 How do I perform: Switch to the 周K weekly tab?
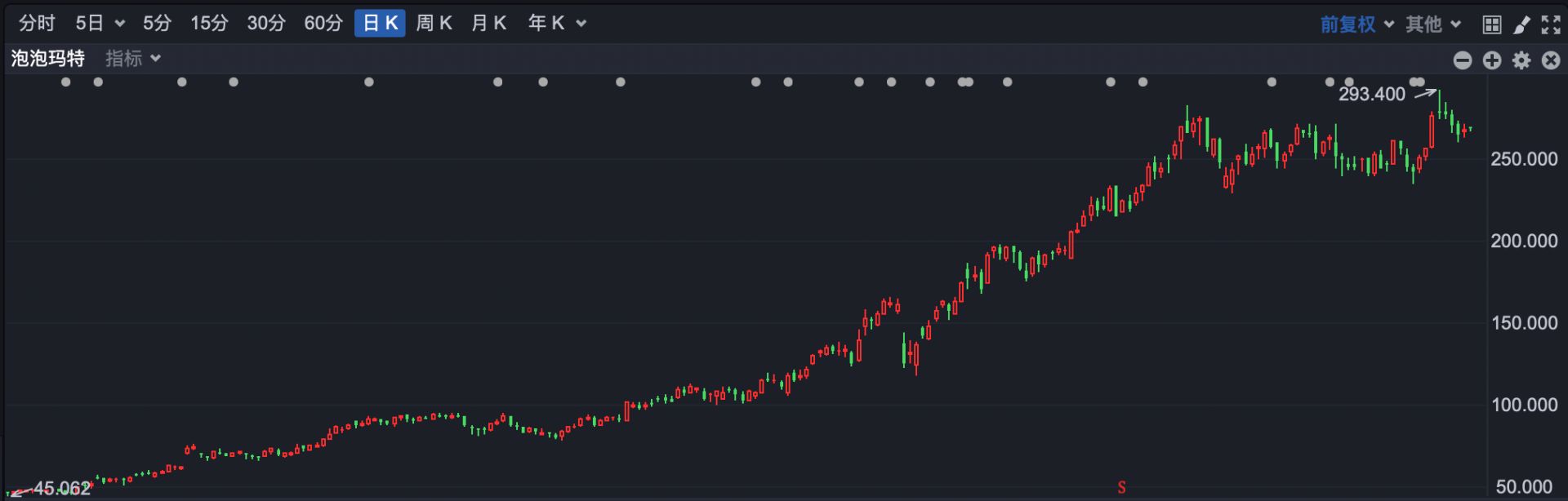coord(434,24)
